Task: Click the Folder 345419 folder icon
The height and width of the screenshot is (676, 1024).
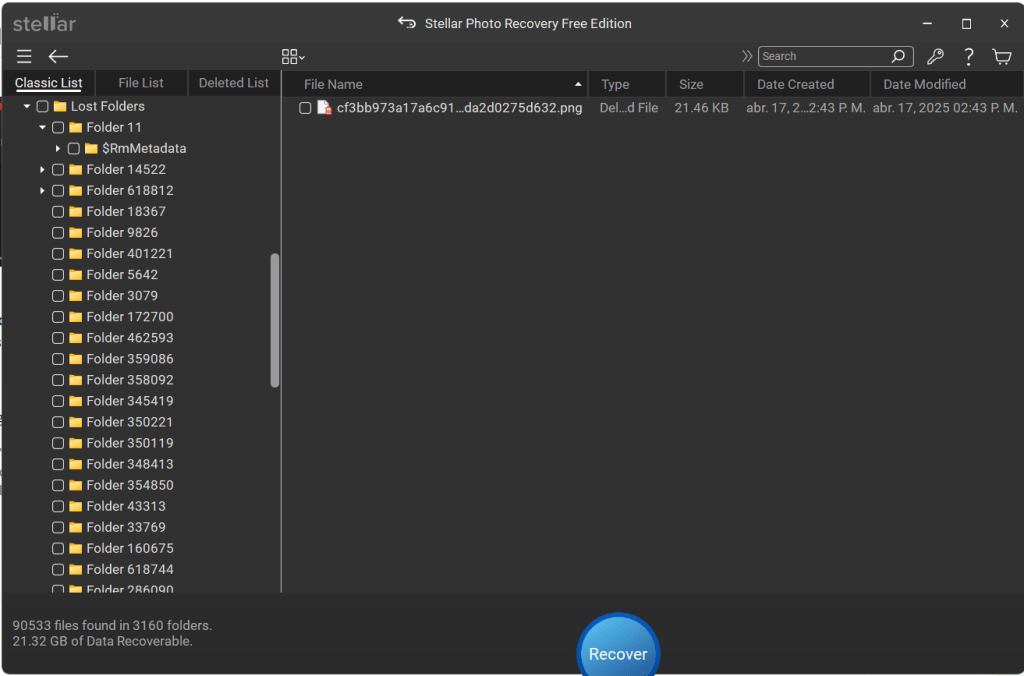Action: [76, 401]
